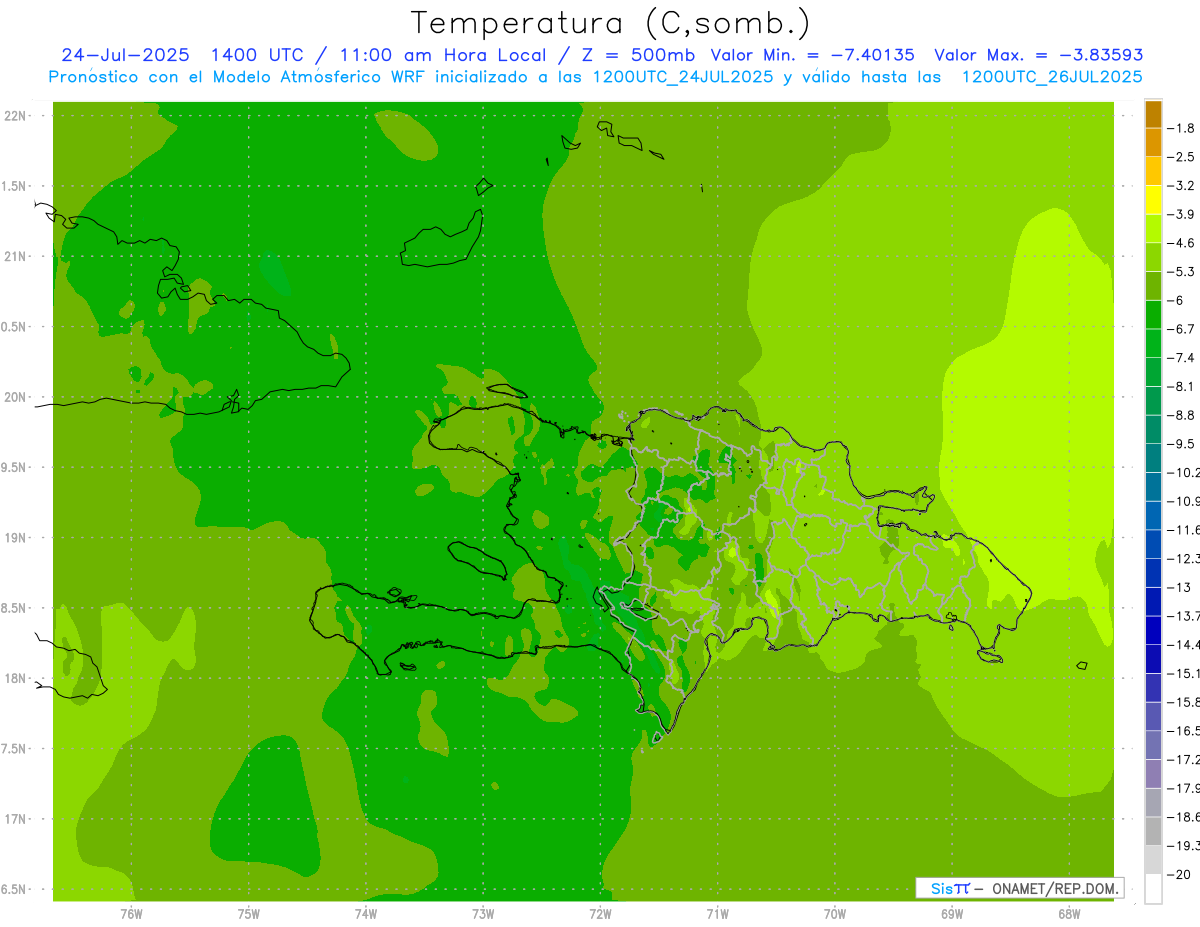
Task: Click the '1200UTC_26JUL2025' valid-until text
Action: [x=1052, y=77]
